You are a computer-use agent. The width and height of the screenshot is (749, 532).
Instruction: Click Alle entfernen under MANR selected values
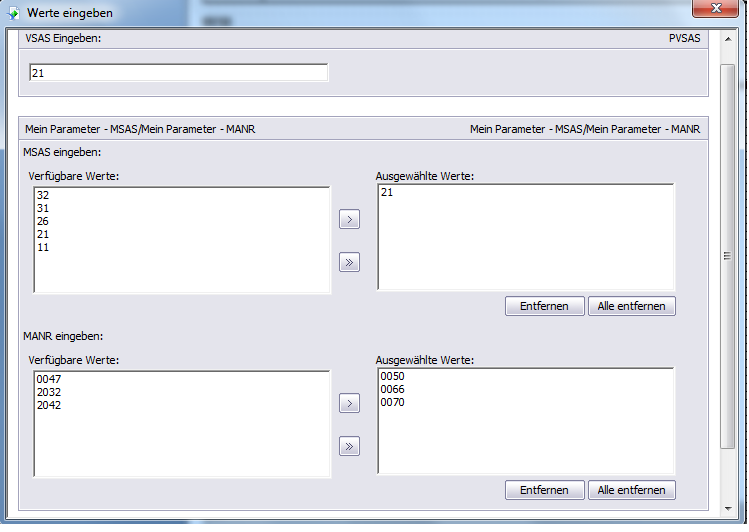coord(631,490)
